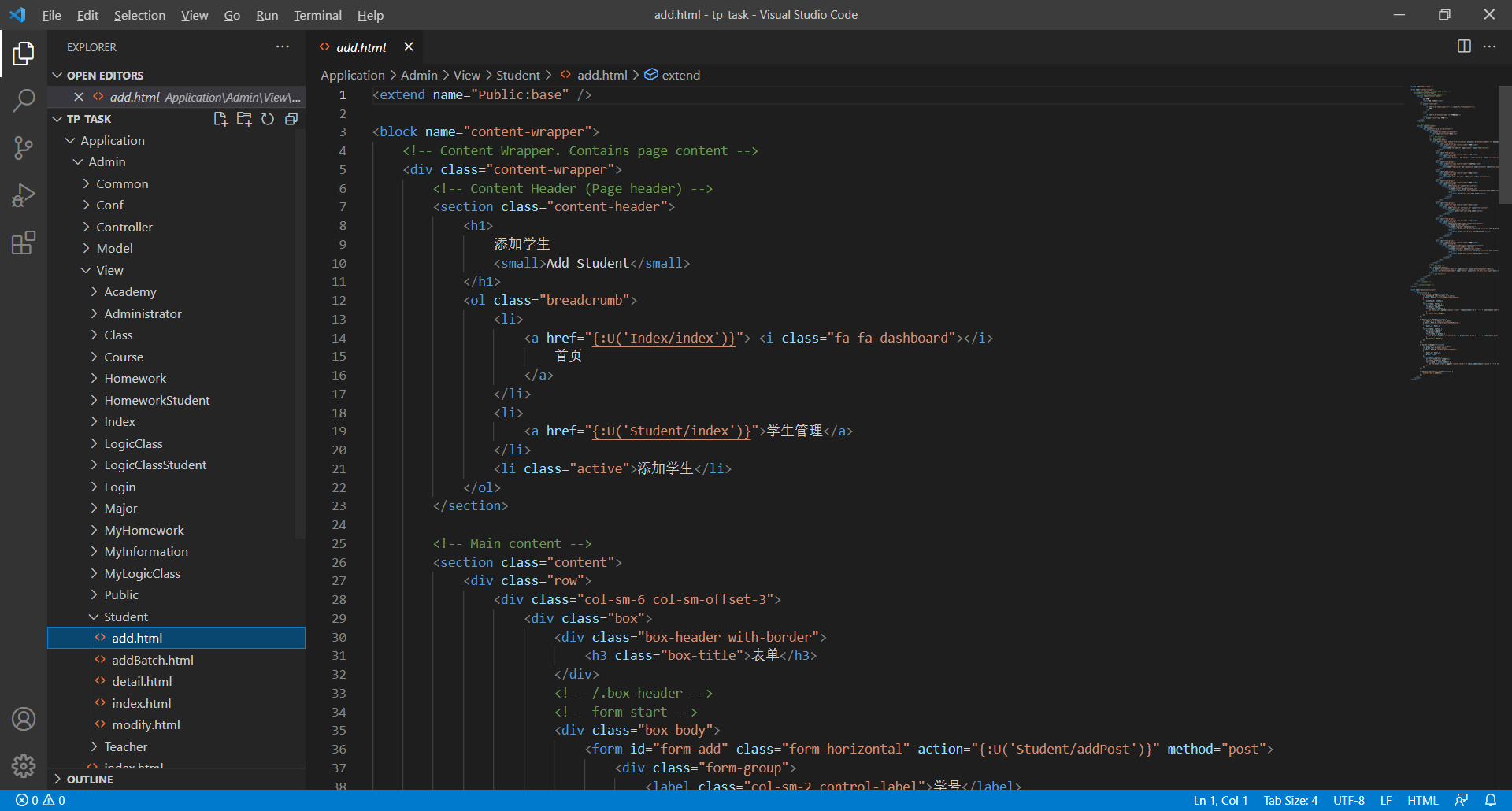This screenshot has width=1512, height=811.
Task: Expand the Academy folder
Action: (176, 291)
